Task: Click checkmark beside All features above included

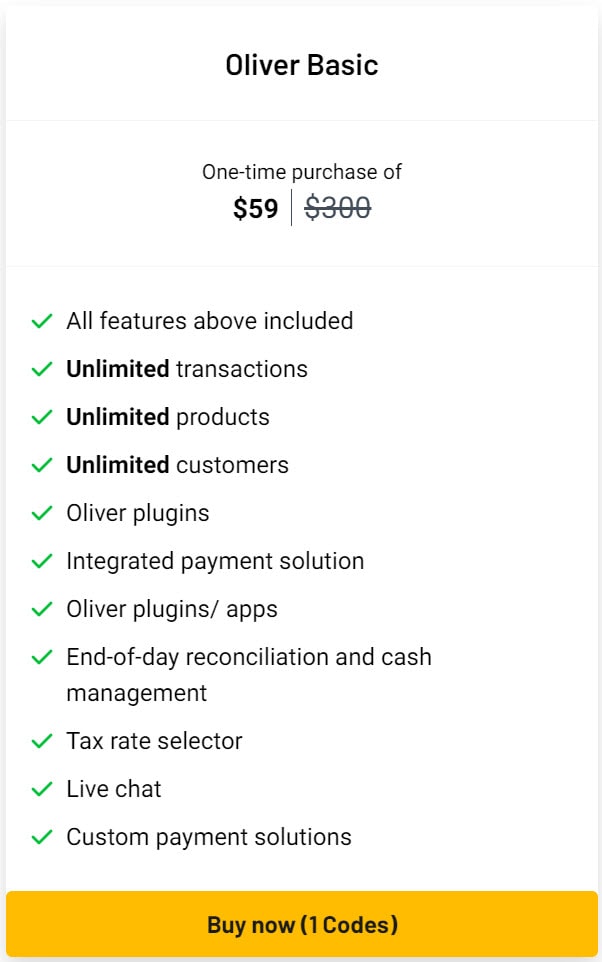Action: pos(42,321)
